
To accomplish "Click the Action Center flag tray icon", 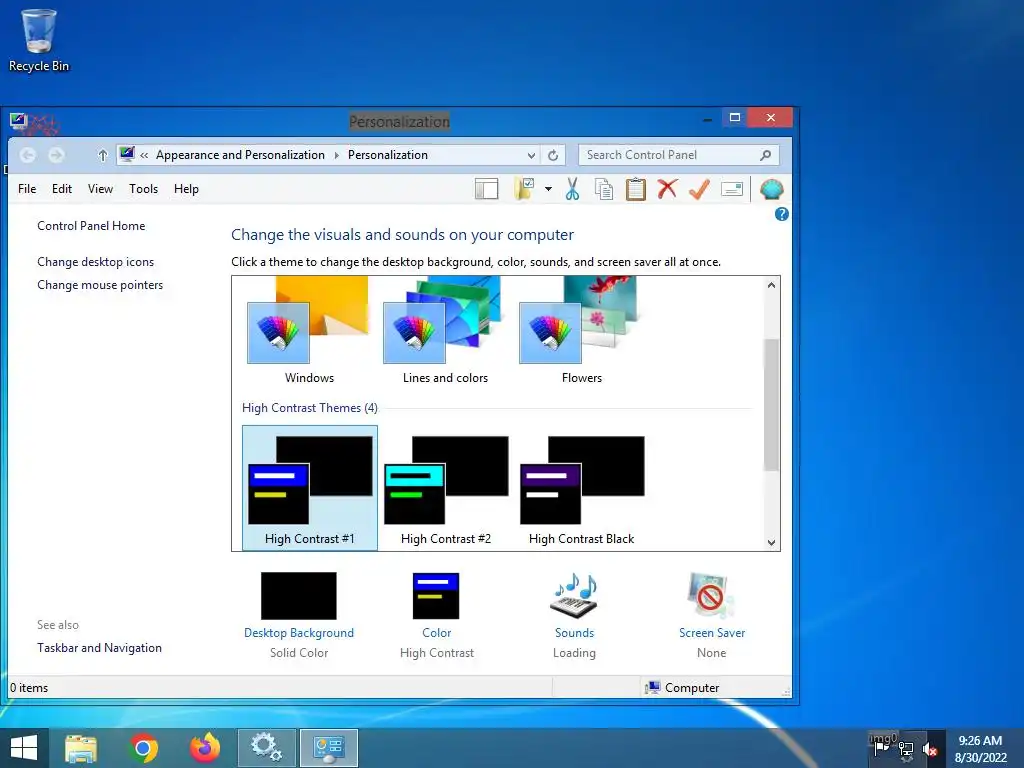I will click(882, 749).
